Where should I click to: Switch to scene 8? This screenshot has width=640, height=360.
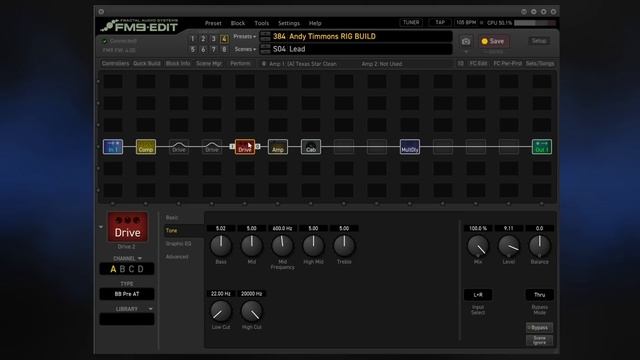click(224, 49)
